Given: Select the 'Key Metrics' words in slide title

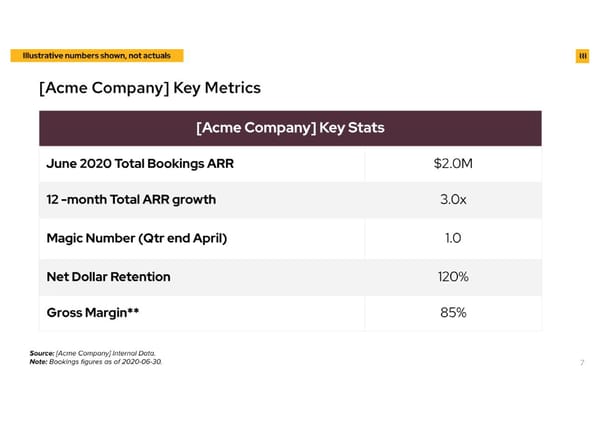Looking at the screenshot, I should (217, 88).
